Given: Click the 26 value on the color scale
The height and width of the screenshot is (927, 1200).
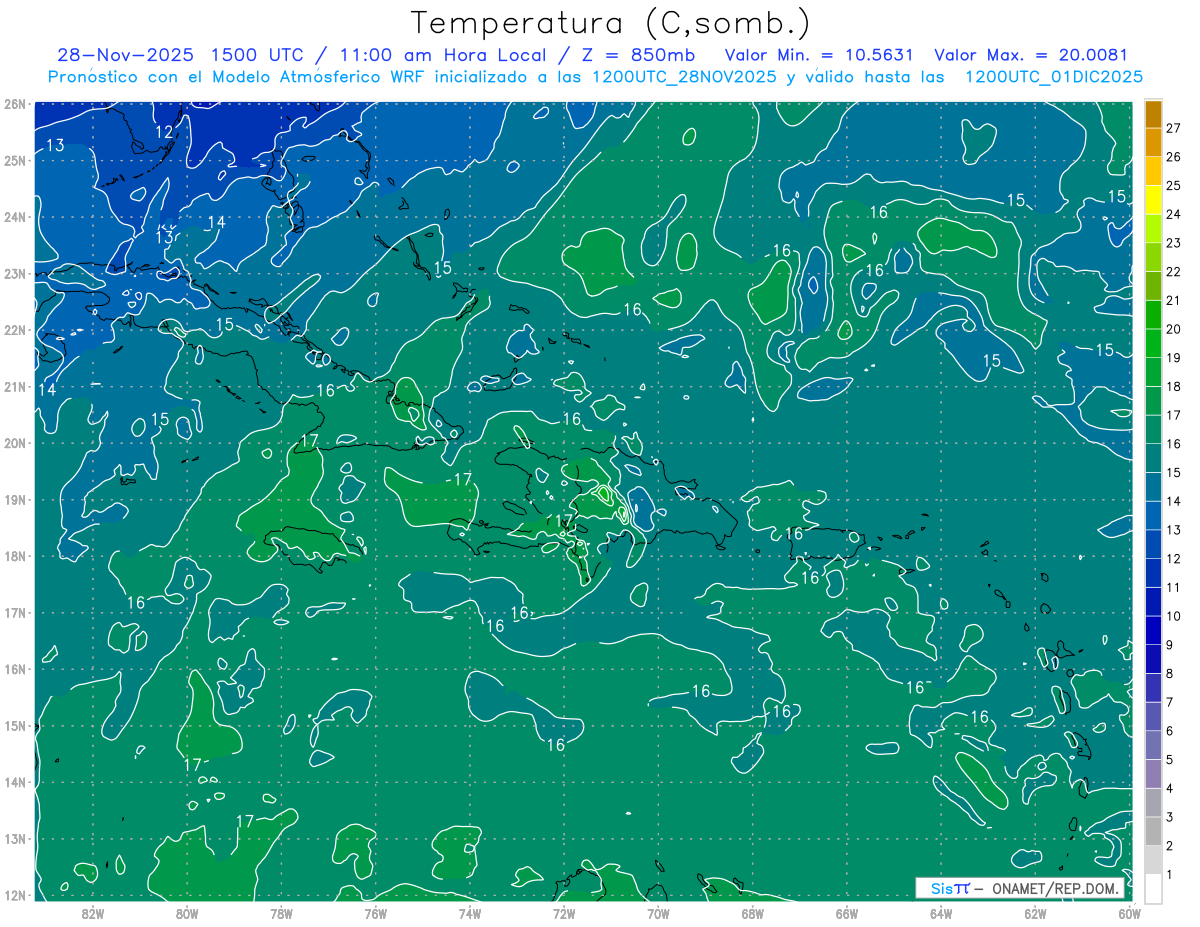Looking at the screenshot, I should coord(1174,157).
